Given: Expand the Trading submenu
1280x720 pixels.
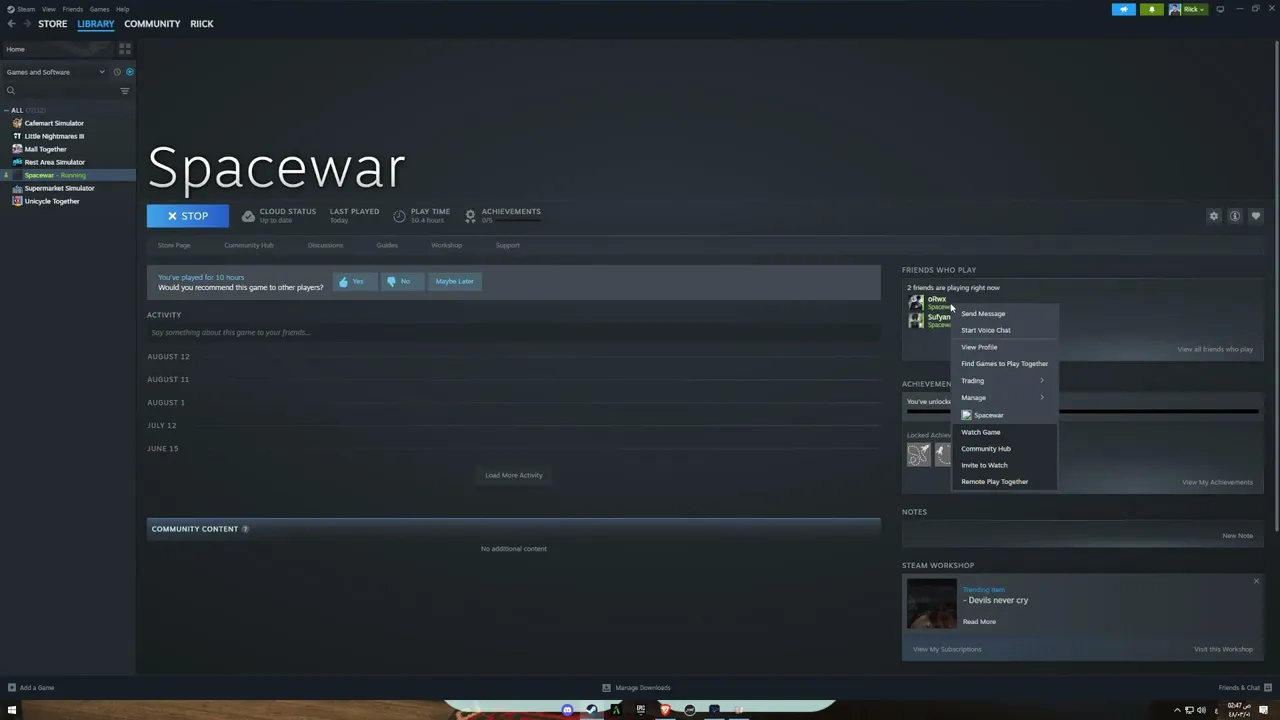Looking at the screenshot, I should point(1004,381).
